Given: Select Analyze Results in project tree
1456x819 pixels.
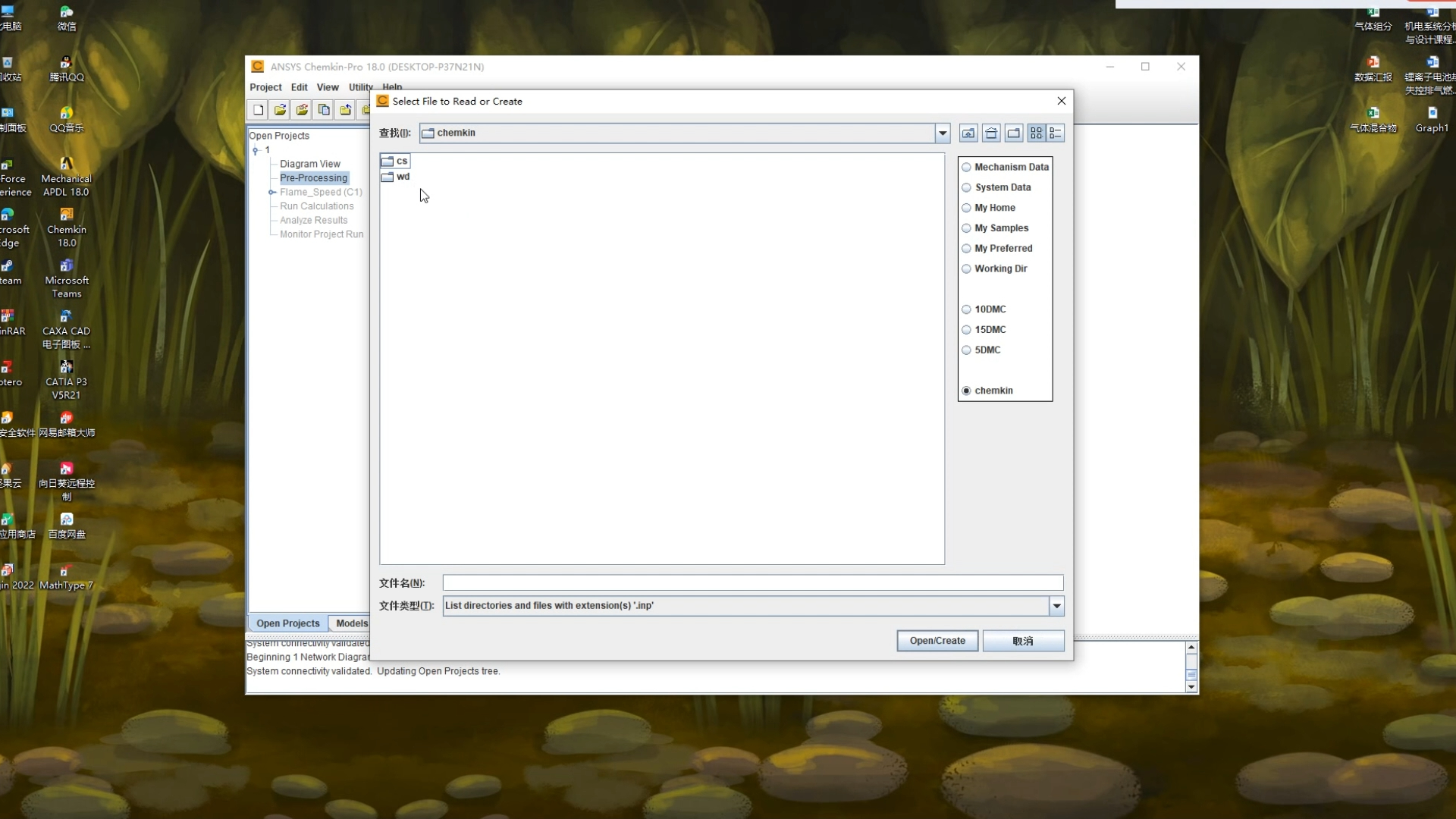Looking at the screenshot, I should [314, 221].
